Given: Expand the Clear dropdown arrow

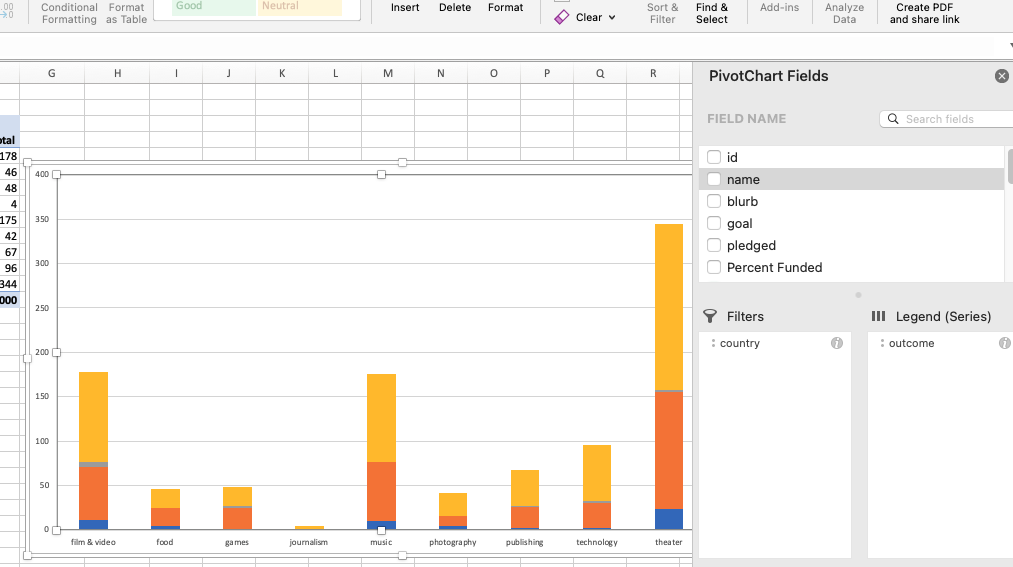Looking at the screenshot, I should coord(611,17).
